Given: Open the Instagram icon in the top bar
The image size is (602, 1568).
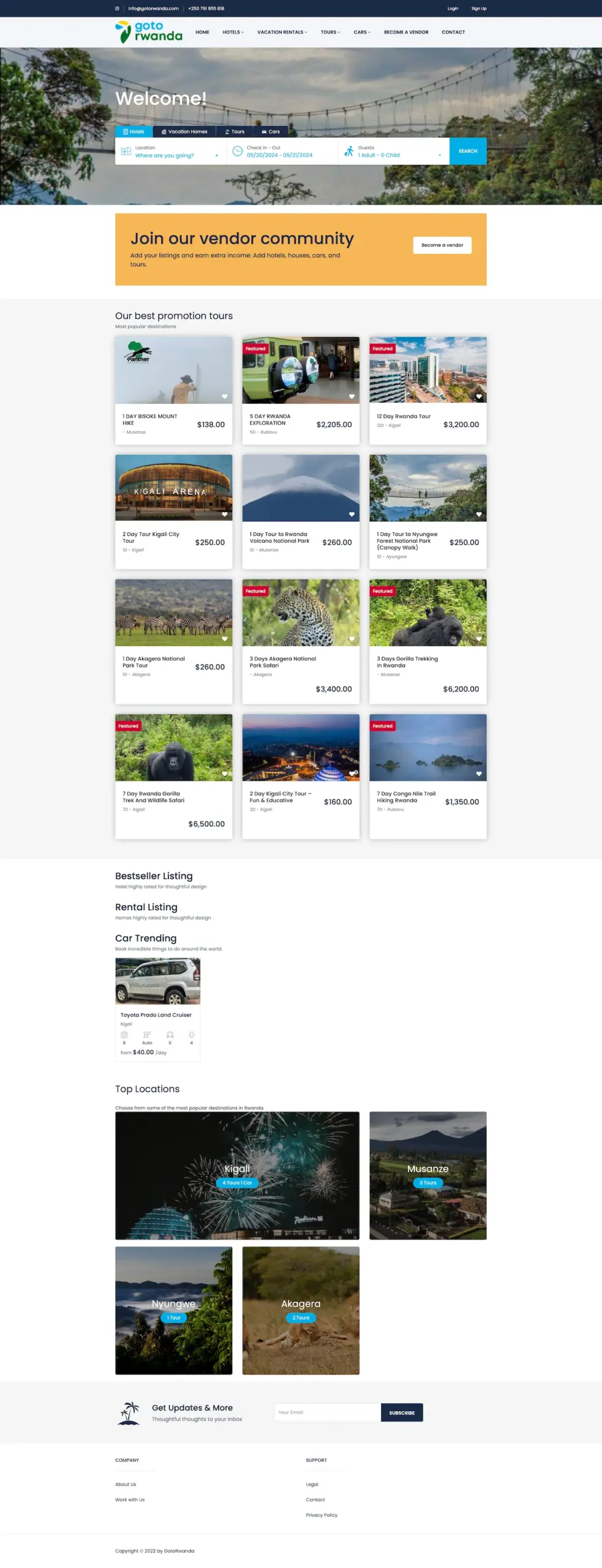Looking at the screenshot, I should (117, 9).
